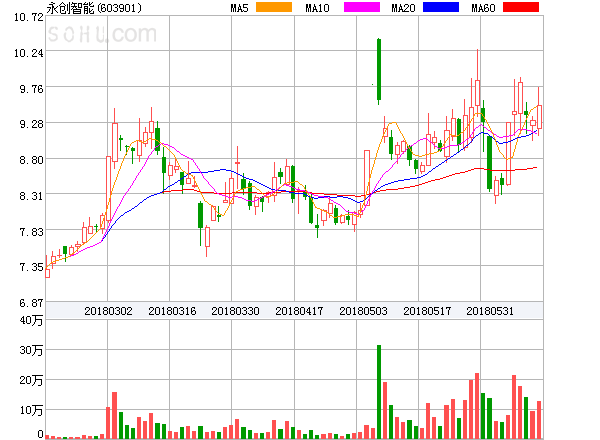600x440 pixels.
Task: Click the 20180517 date label
Action: point(427,311)
